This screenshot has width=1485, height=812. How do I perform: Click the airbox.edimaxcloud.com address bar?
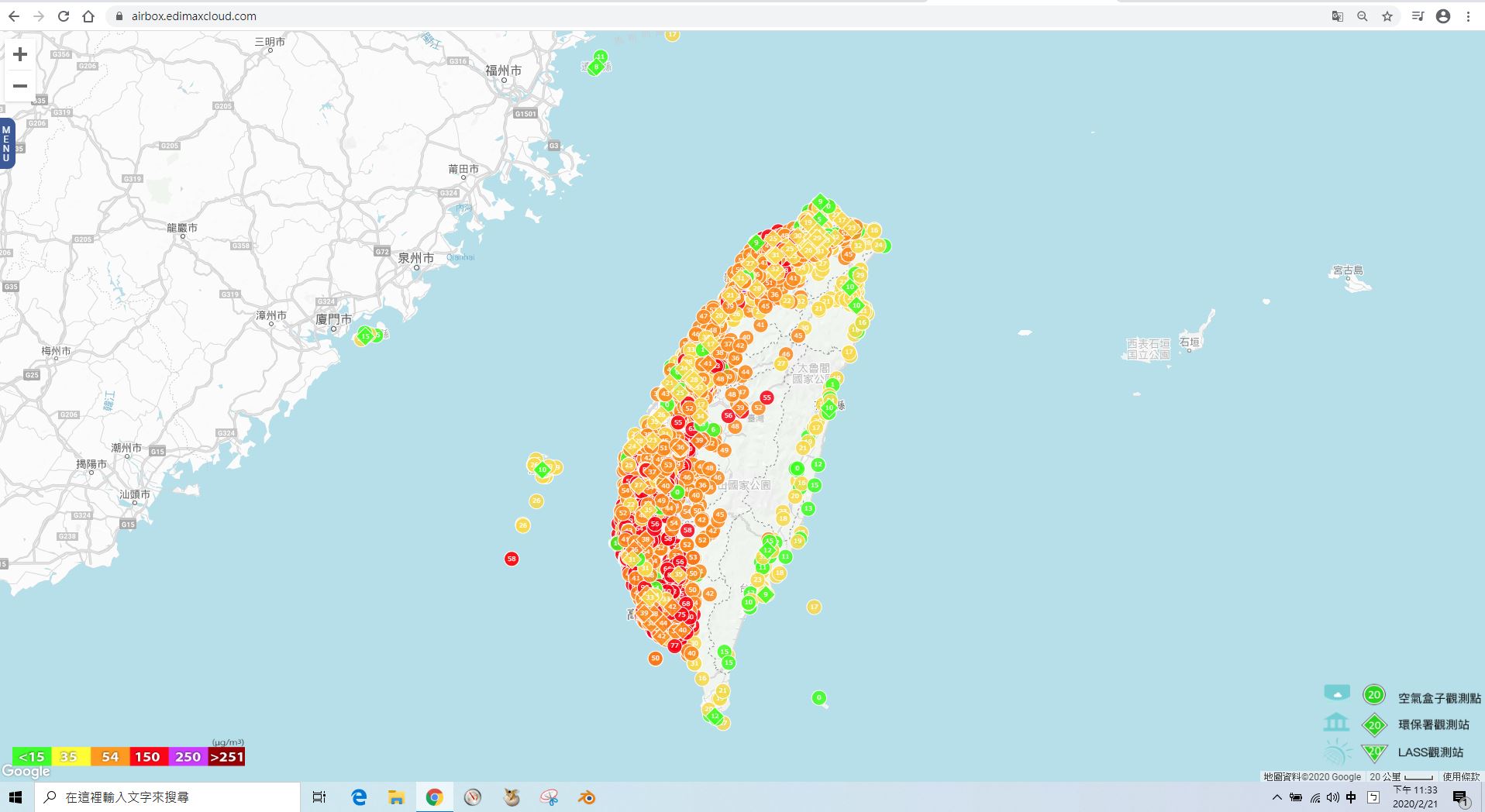(x=194, y=16)
